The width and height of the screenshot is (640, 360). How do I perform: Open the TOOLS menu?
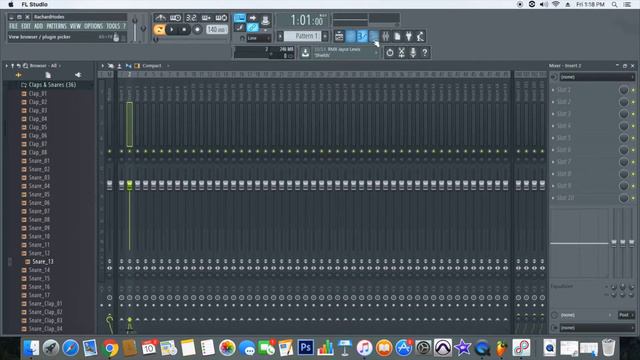click(x=113, y=26)
